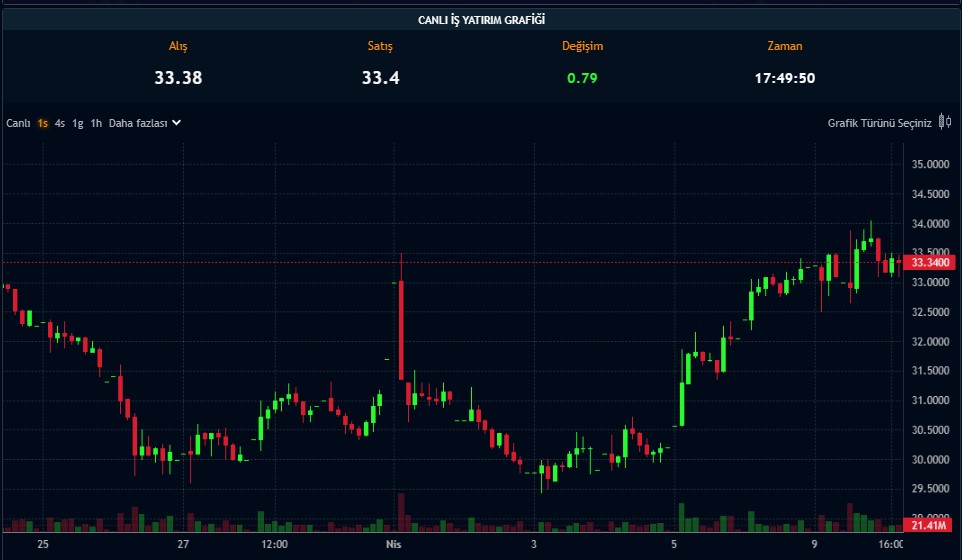Click the Alış price value 33.38
Image resolution: width=962 pixels, height=560 pixels.
coord(178,78)
